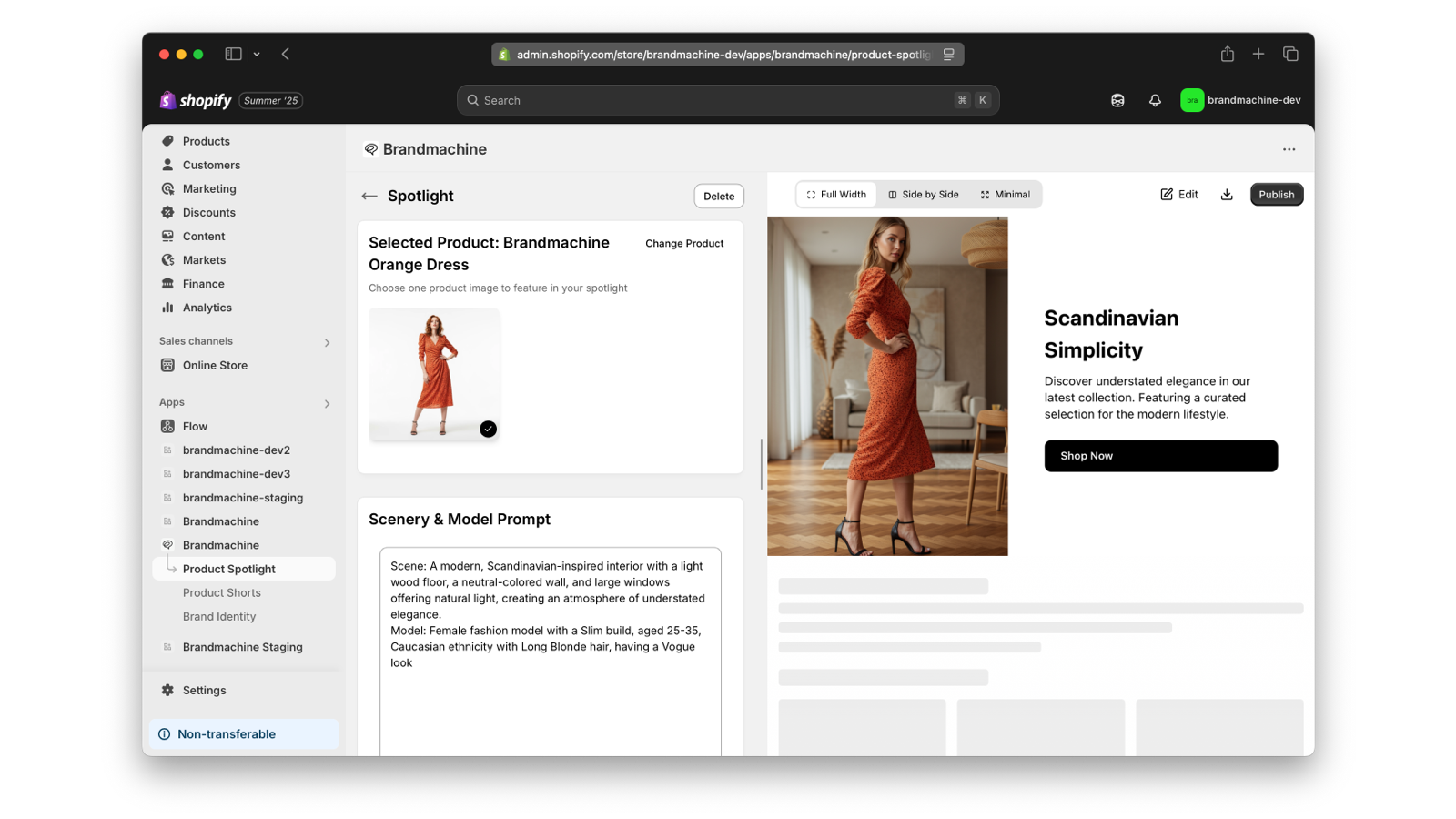Click browser share icon

(x=1227, y=54)
